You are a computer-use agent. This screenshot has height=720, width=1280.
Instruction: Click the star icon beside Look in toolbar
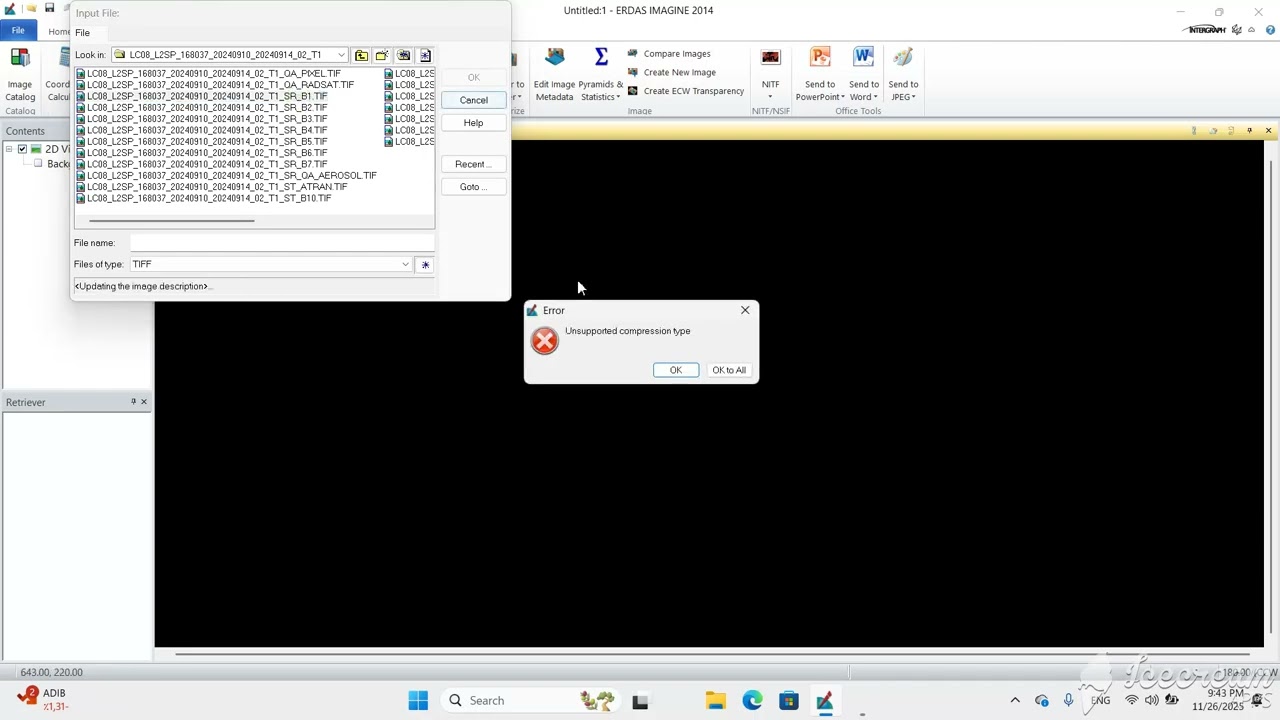click(425, 55)
